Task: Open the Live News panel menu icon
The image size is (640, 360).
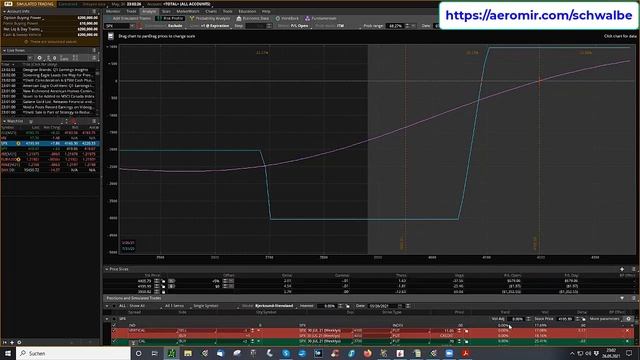Action: click(94, 50)
